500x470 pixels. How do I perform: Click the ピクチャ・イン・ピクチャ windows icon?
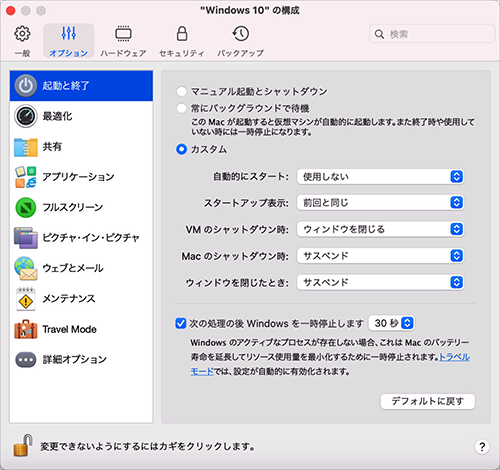pos(26,238)
